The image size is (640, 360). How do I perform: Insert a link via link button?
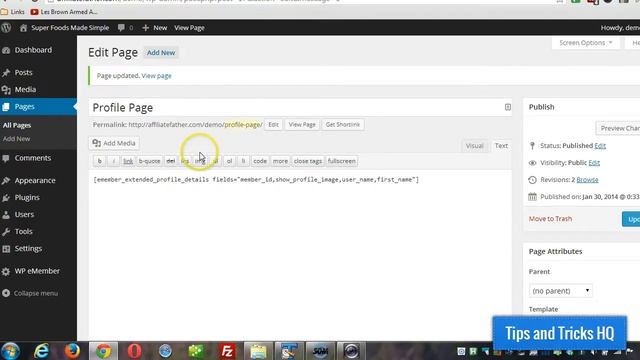[128, 161]
